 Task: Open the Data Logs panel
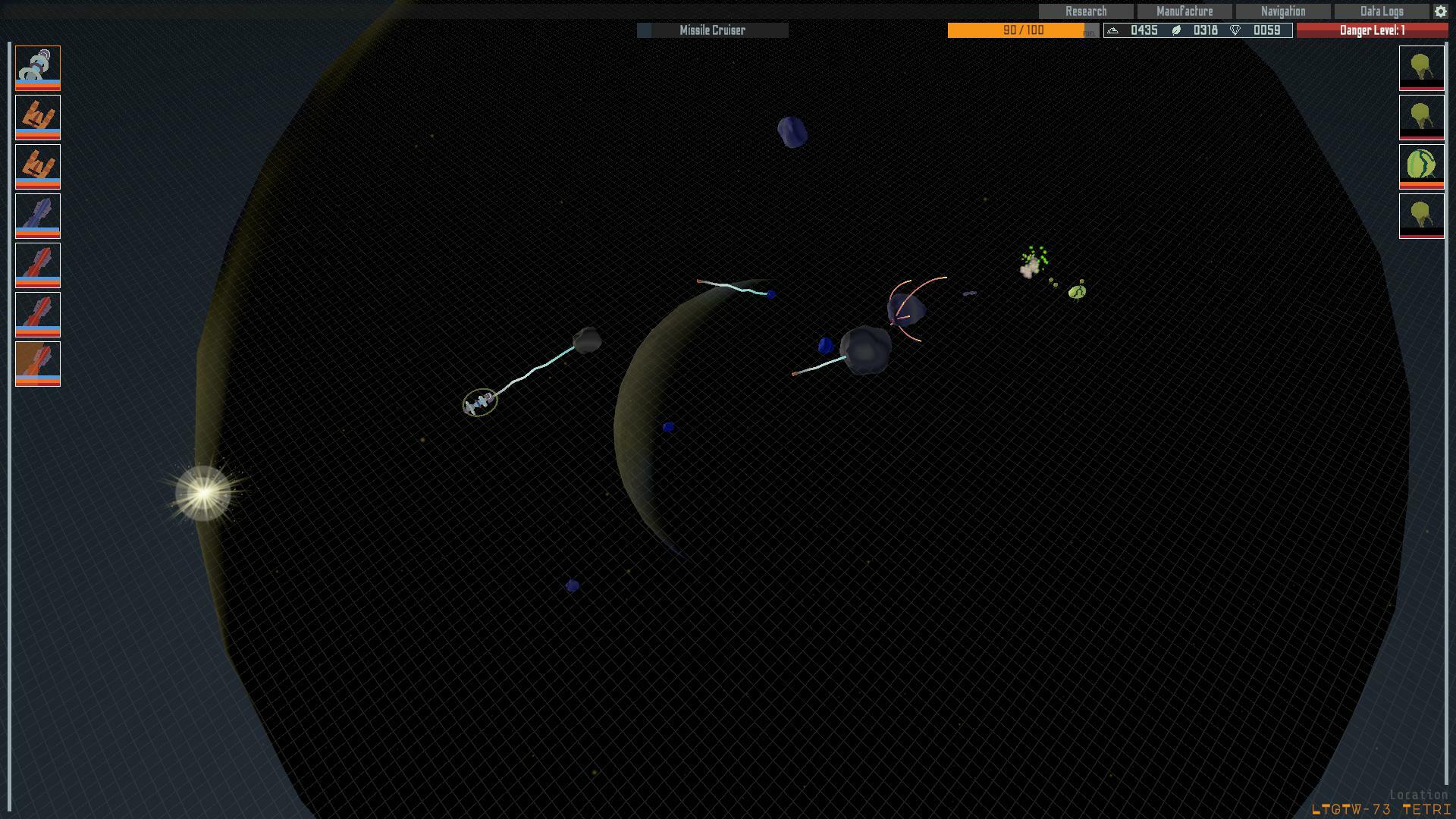pos(1381,11)
